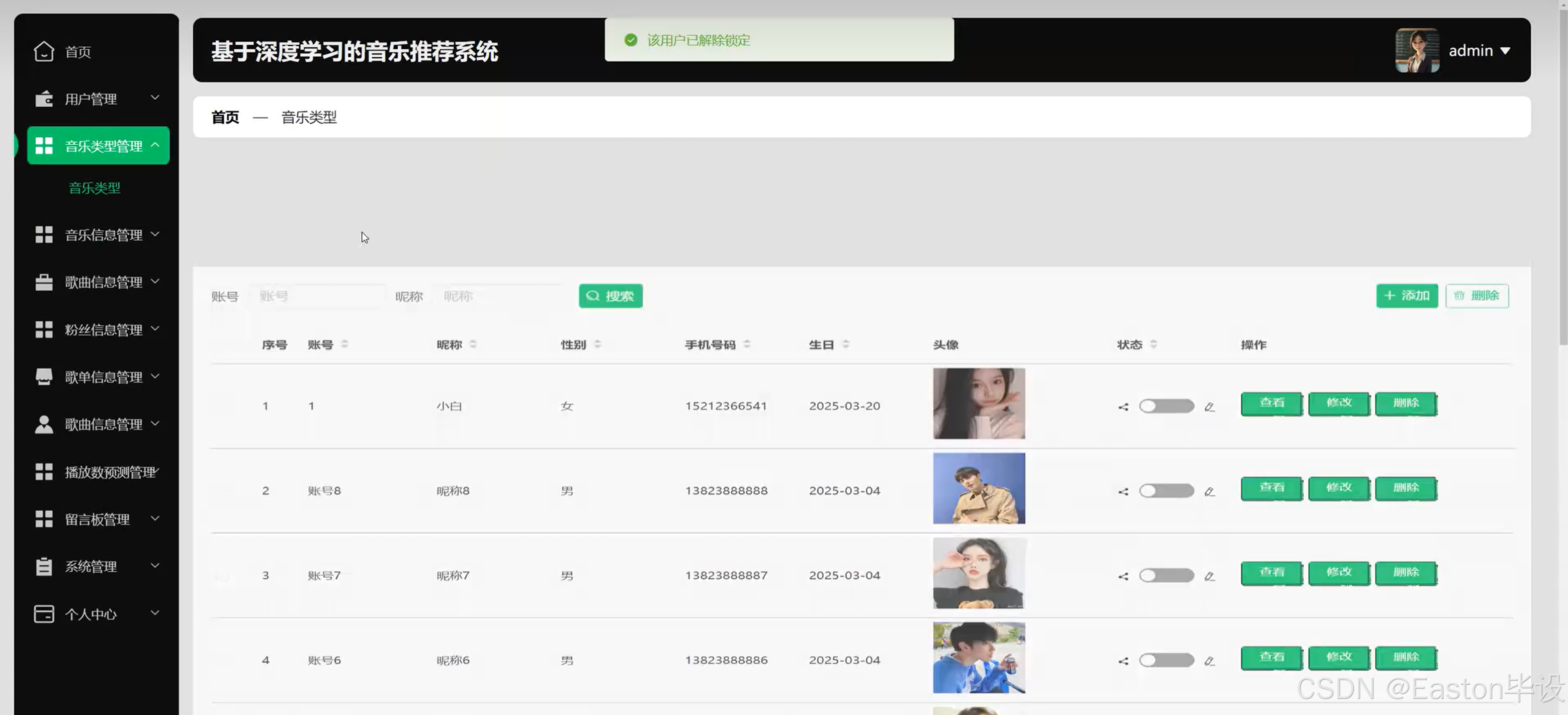
Task: Toggle status switch for user 小白
Action: pyautogui.click(x=1166, y=406)
